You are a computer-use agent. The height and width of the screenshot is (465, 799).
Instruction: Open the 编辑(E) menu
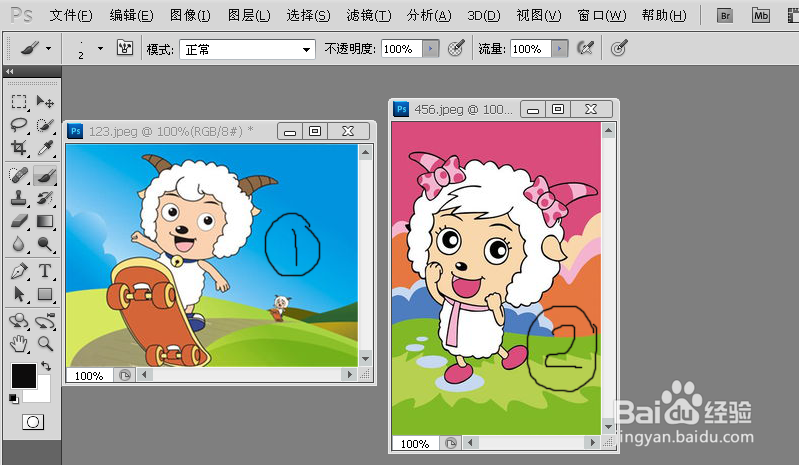[x=131, y=16]
